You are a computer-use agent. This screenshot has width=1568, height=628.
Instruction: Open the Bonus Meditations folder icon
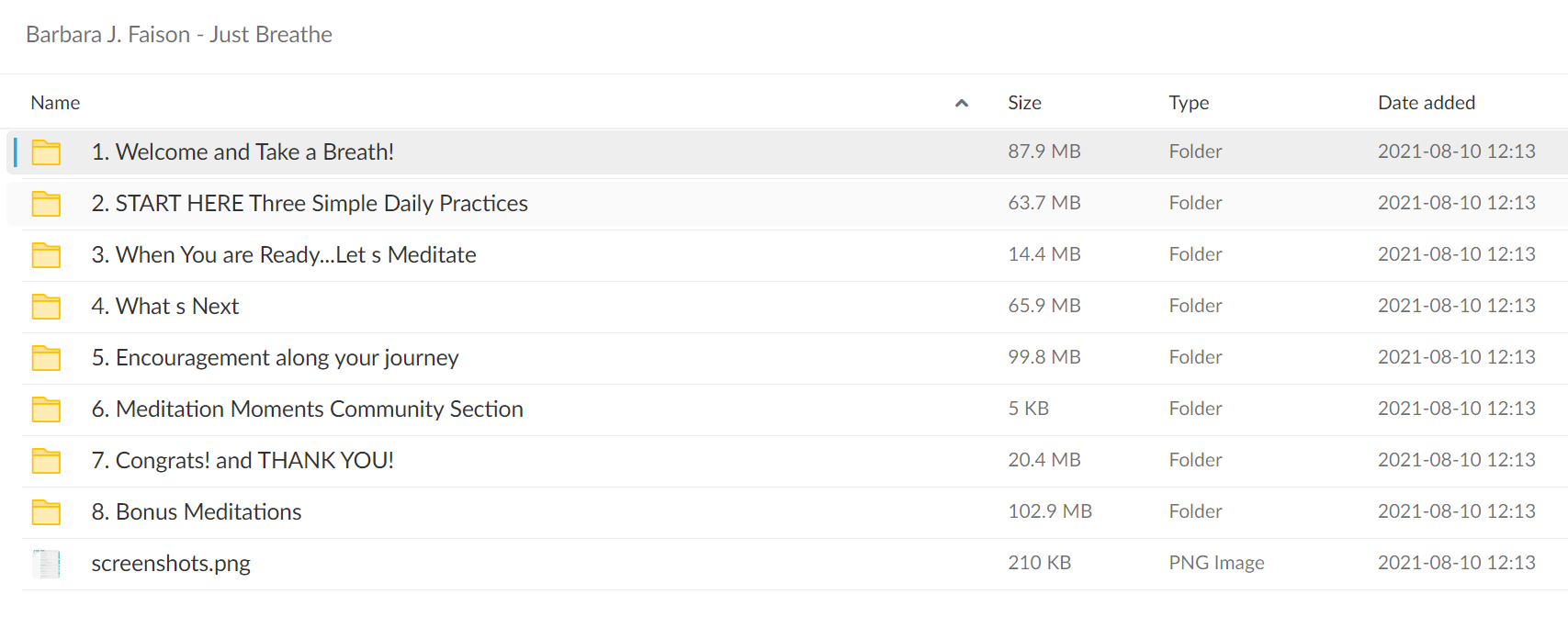click(x=46, y=512)
